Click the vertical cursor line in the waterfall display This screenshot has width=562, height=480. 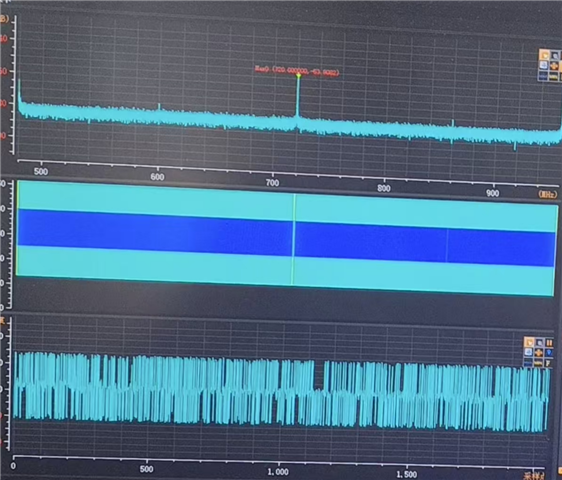(294, 239)
